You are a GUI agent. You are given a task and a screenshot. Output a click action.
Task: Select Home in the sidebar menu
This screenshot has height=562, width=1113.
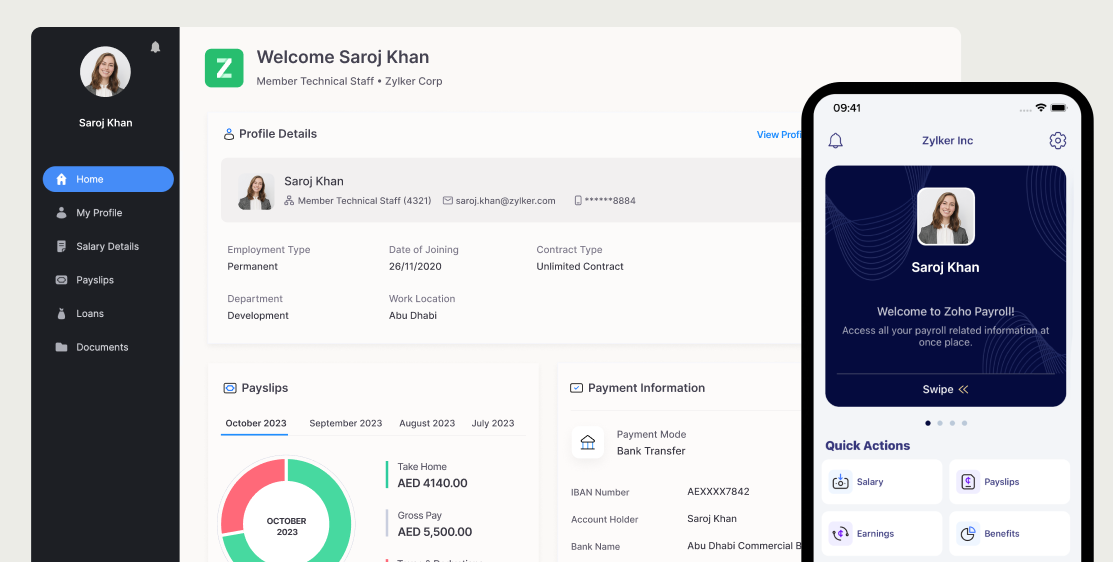tap(108, 179)
